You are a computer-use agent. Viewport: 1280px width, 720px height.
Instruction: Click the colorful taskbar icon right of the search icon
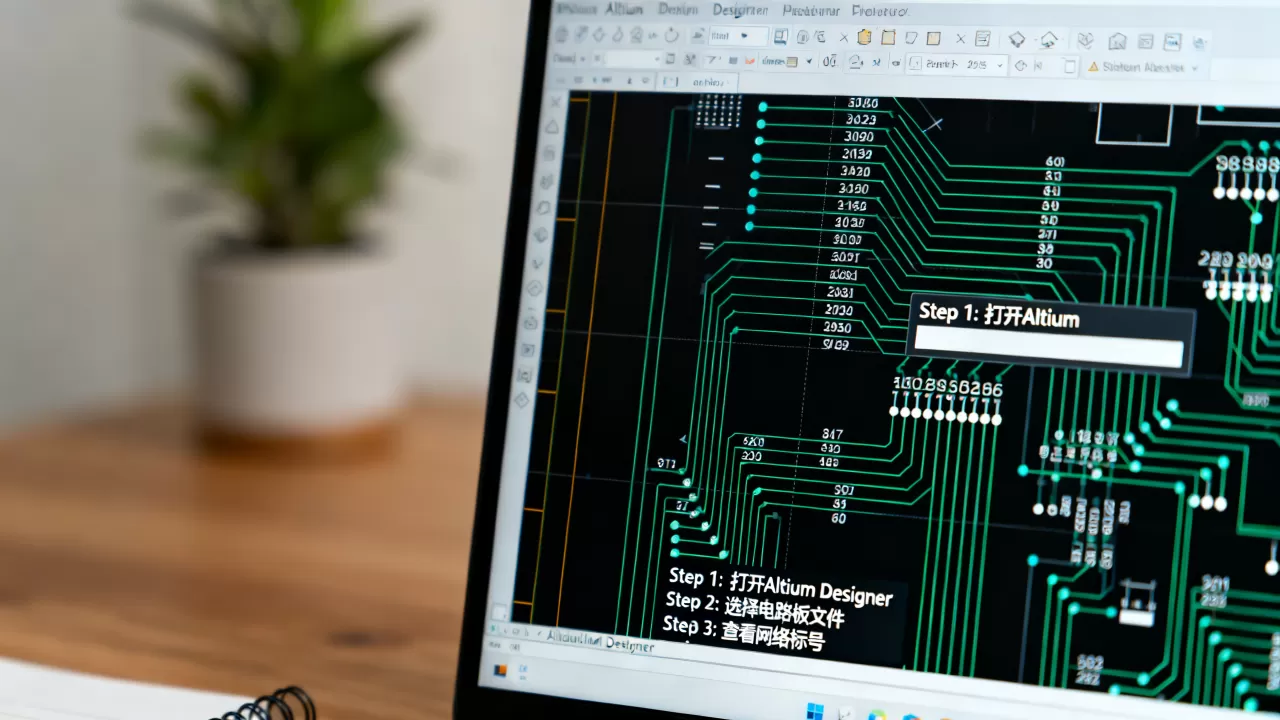click(x=877, y=716)
